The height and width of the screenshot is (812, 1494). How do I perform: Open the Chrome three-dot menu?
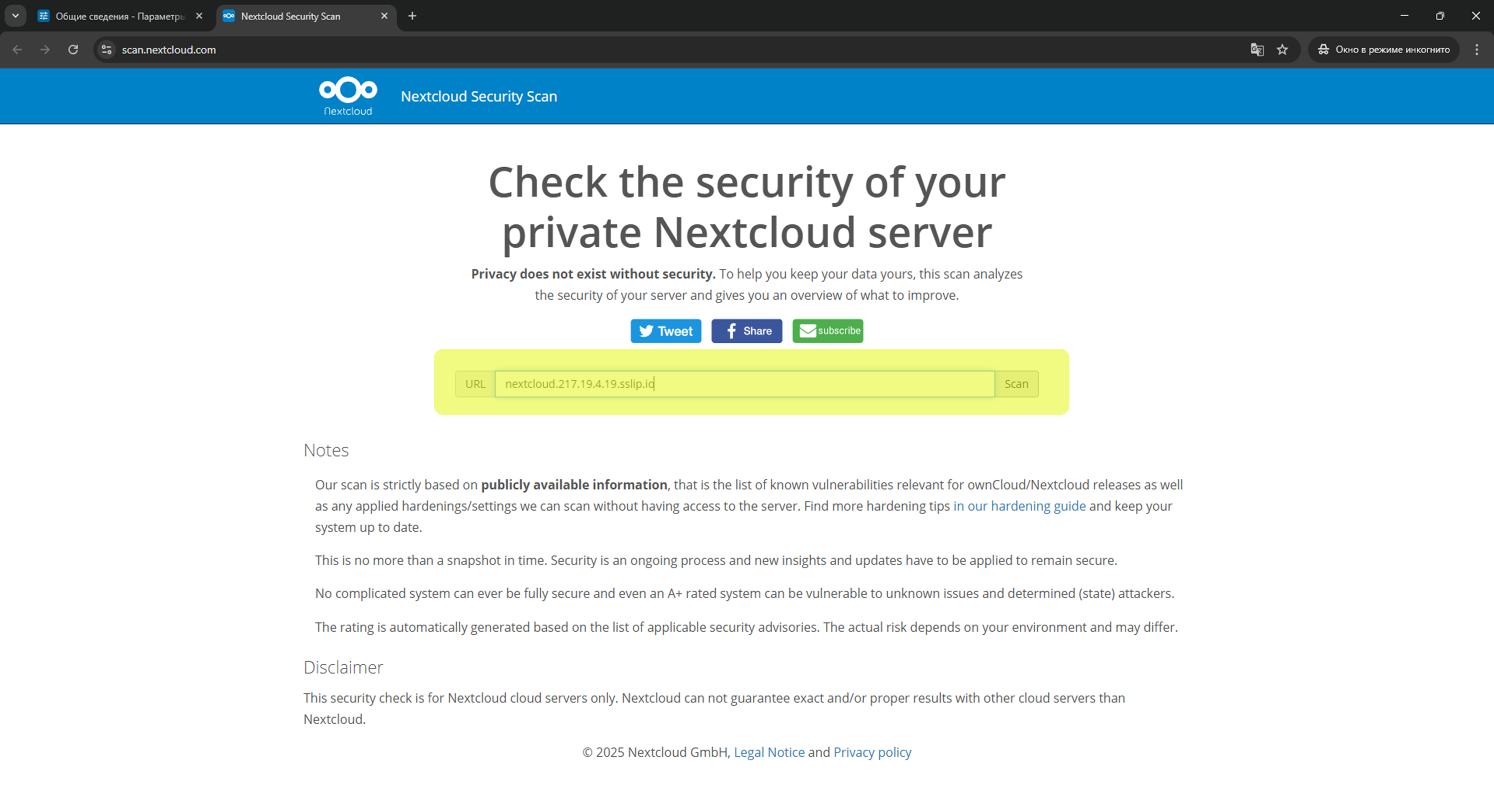pyautogui.click(x=1477, y=50)
